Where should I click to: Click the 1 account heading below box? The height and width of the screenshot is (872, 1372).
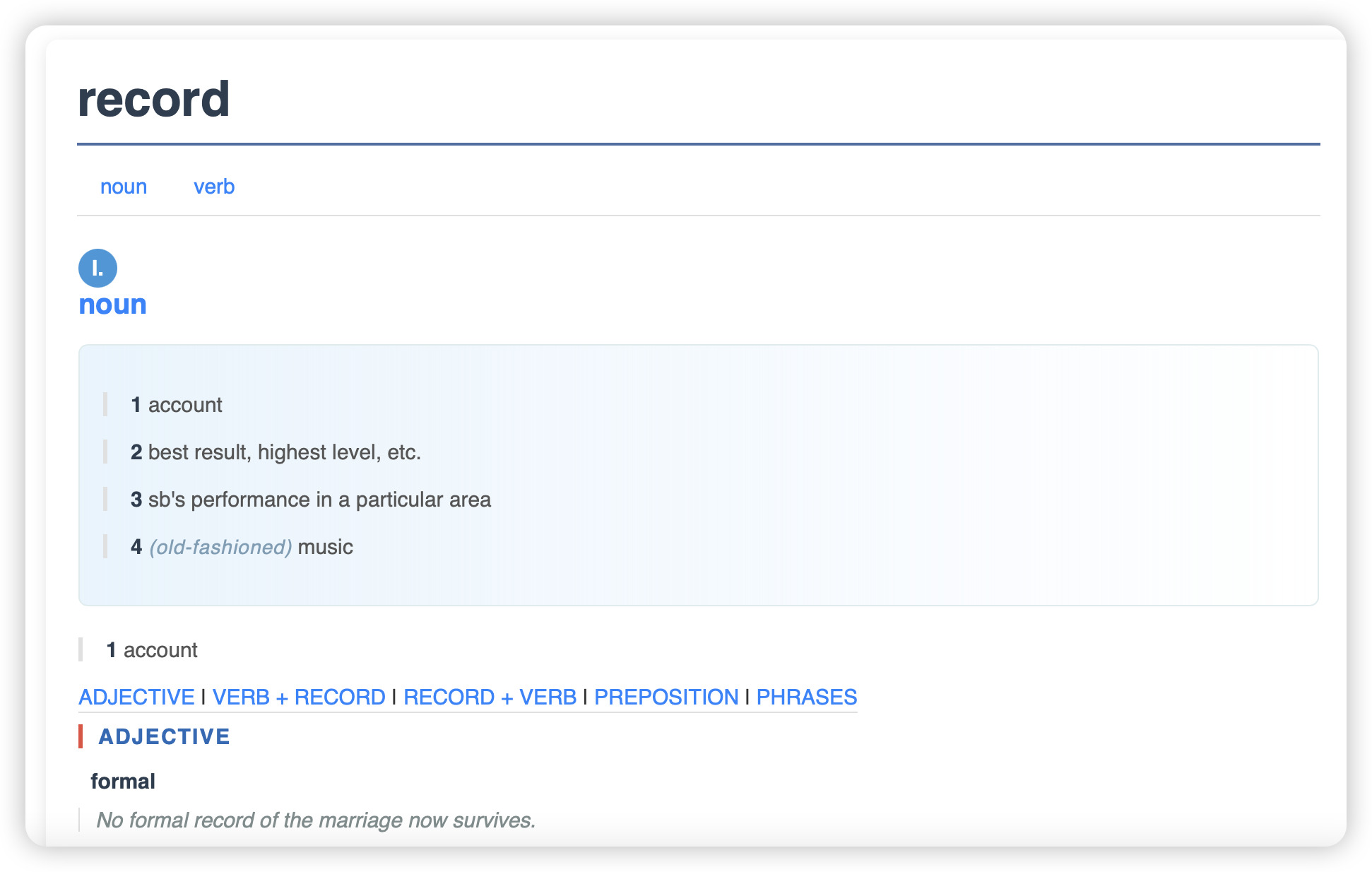pos(152,650)
